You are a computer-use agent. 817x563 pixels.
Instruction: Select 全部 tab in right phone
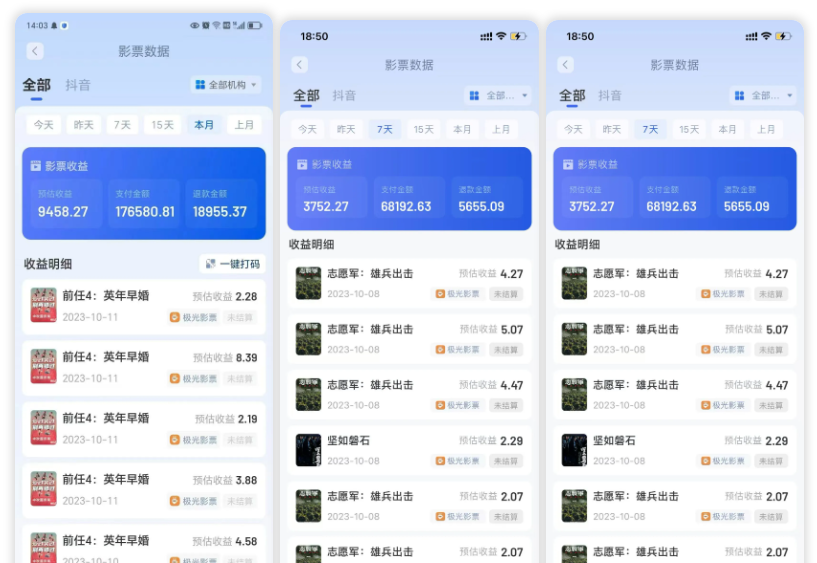[x=572, y=95]
